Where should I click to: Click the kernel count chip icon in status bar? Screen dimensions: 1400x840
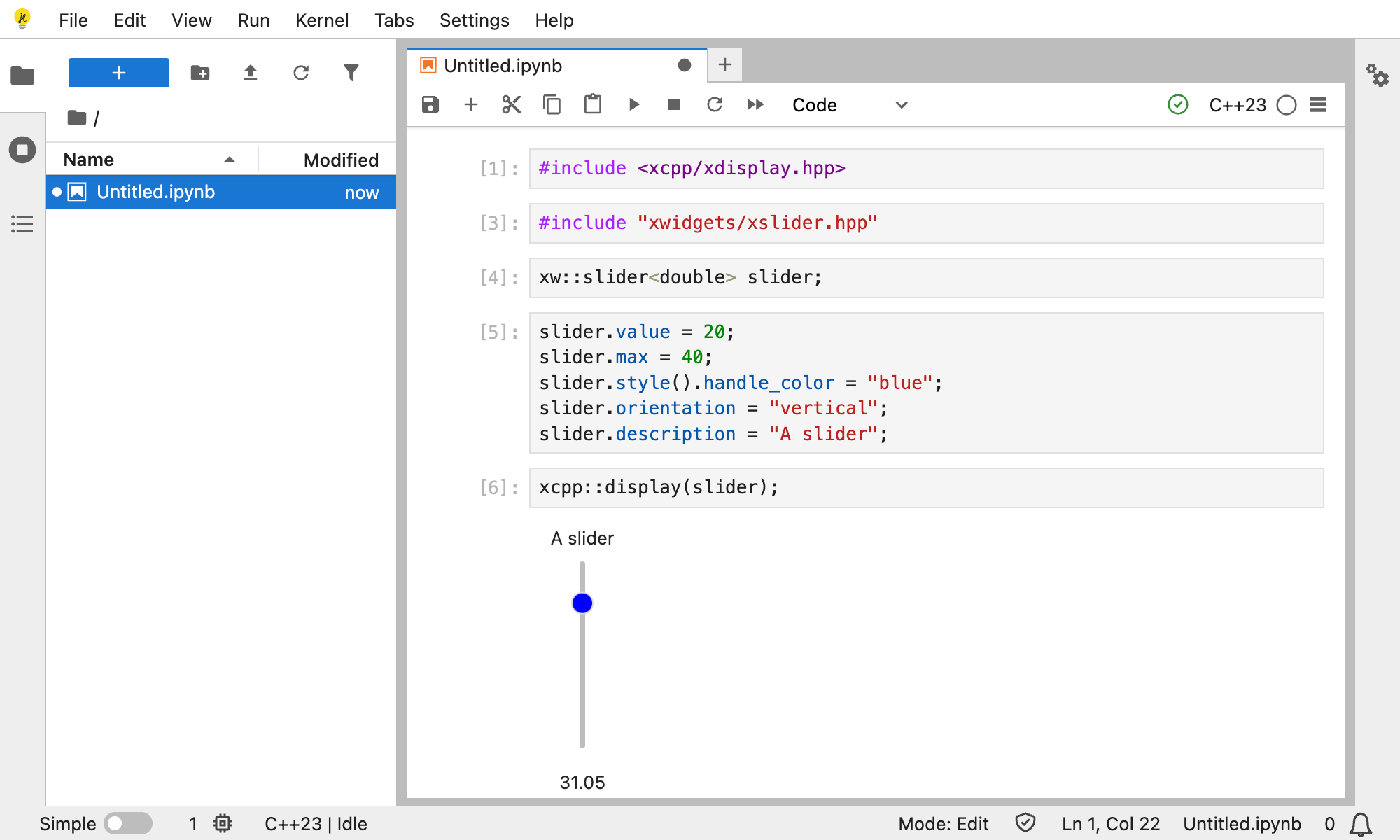point(223,823)
